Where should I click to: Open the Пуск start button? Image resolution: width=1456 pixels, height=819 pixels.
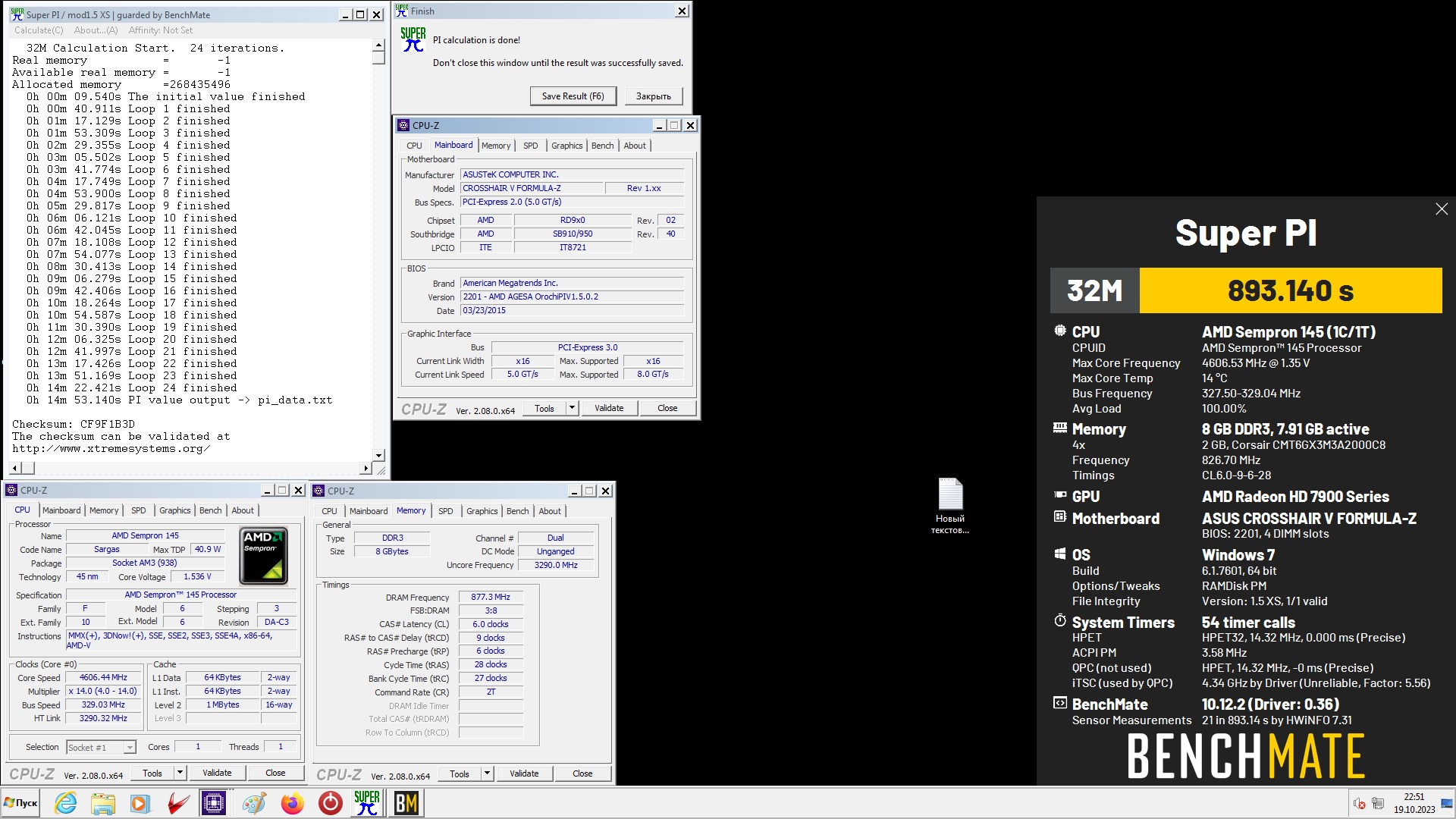(x=20, y=803)
